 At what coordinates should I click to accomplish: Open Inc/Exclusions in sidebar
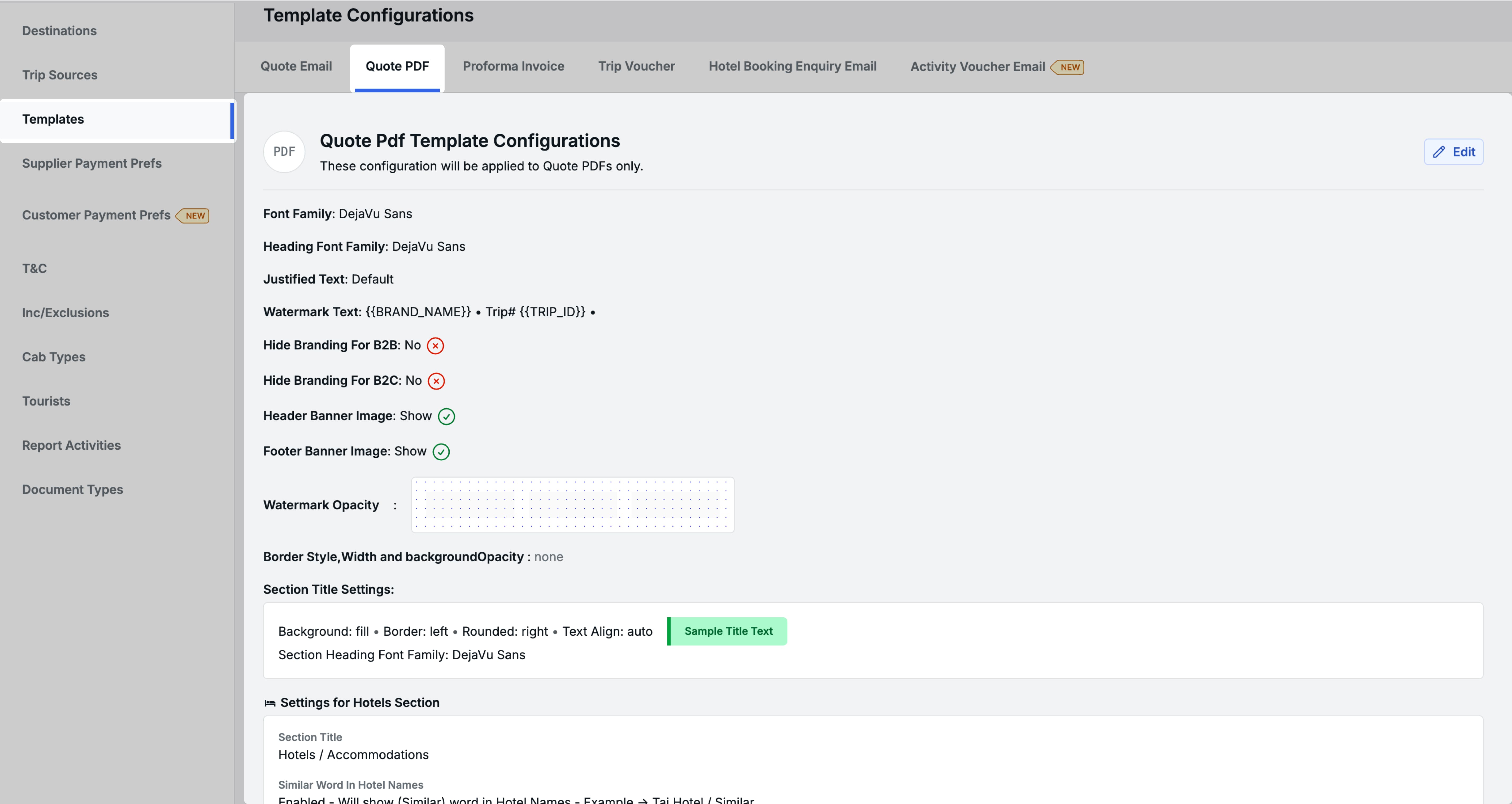(66, 313)
